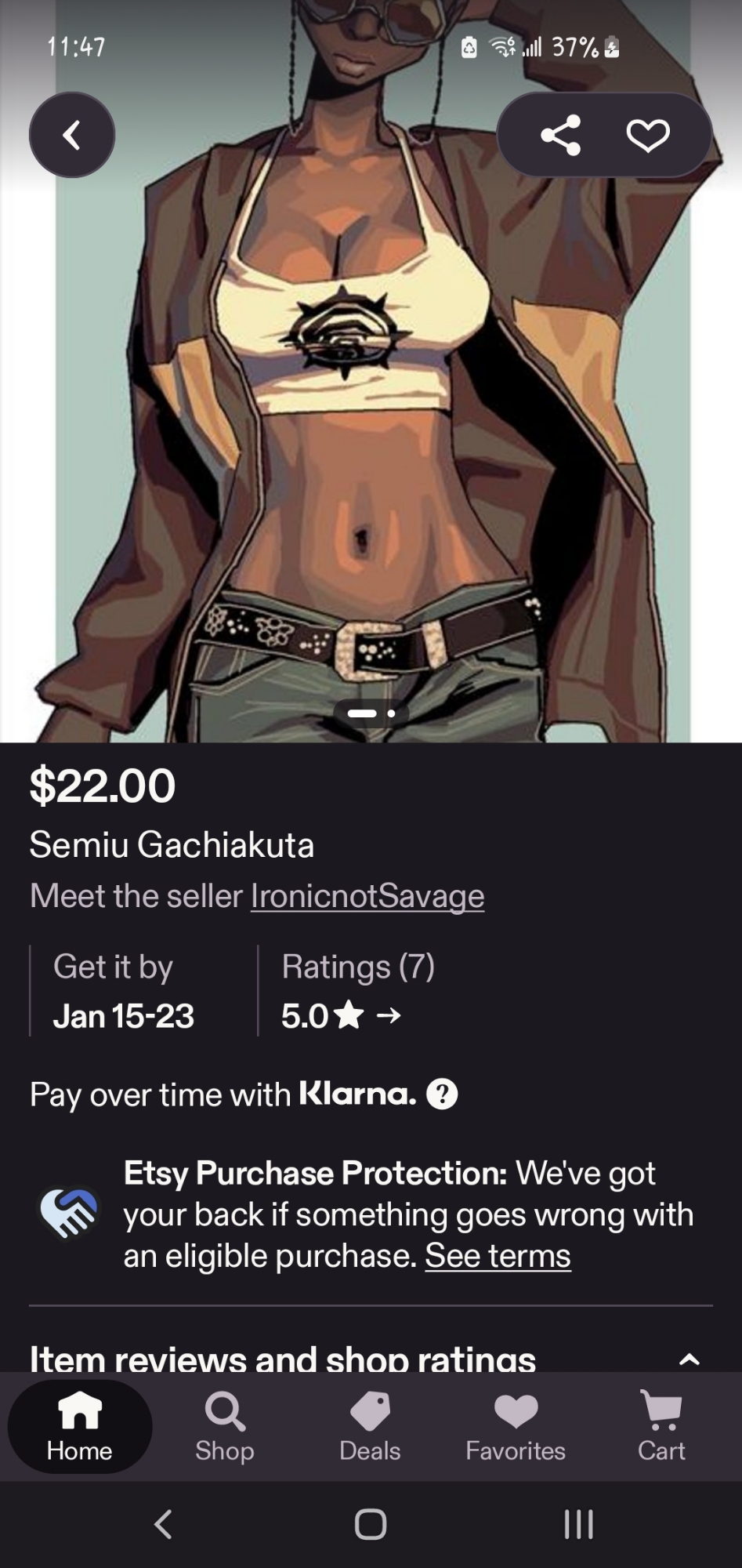View Favorites in bottom navigation
The image size is (742, 1568).
click(516, 1426)
